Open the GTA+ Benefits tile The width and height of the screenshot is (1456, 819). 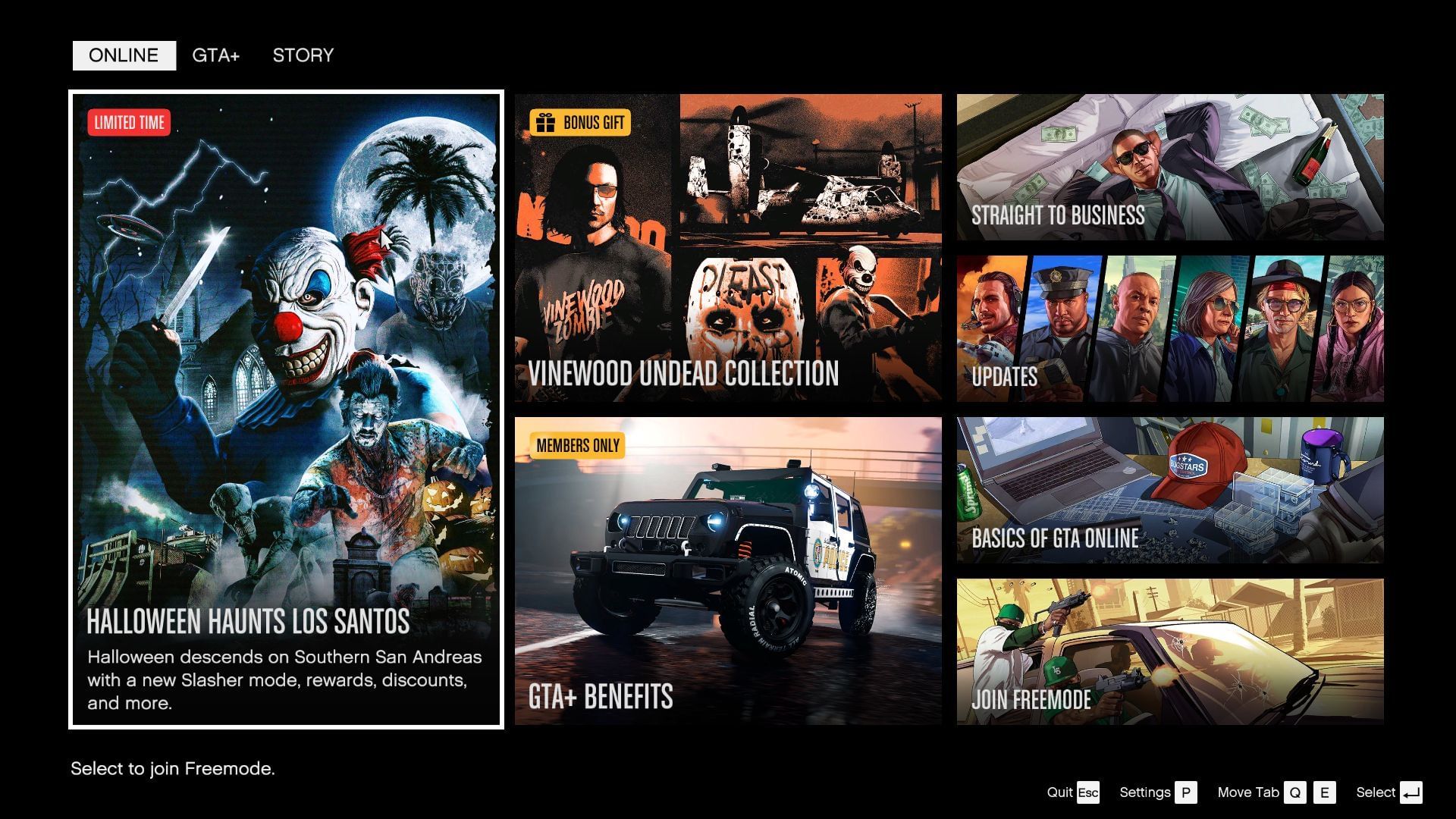(x=727, y=570)
